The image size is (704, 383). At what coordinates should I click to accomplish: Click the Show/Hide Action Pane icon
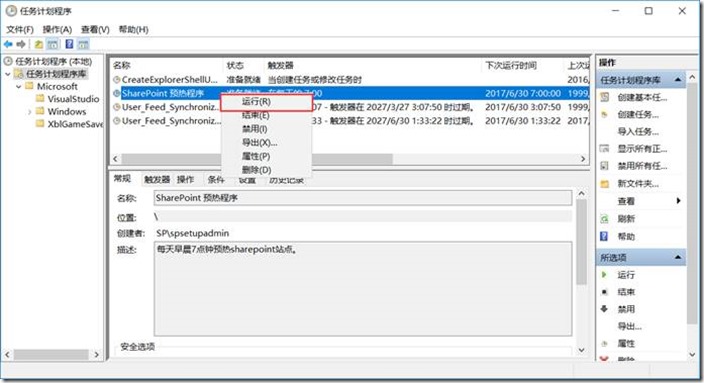tap(83, 44)
